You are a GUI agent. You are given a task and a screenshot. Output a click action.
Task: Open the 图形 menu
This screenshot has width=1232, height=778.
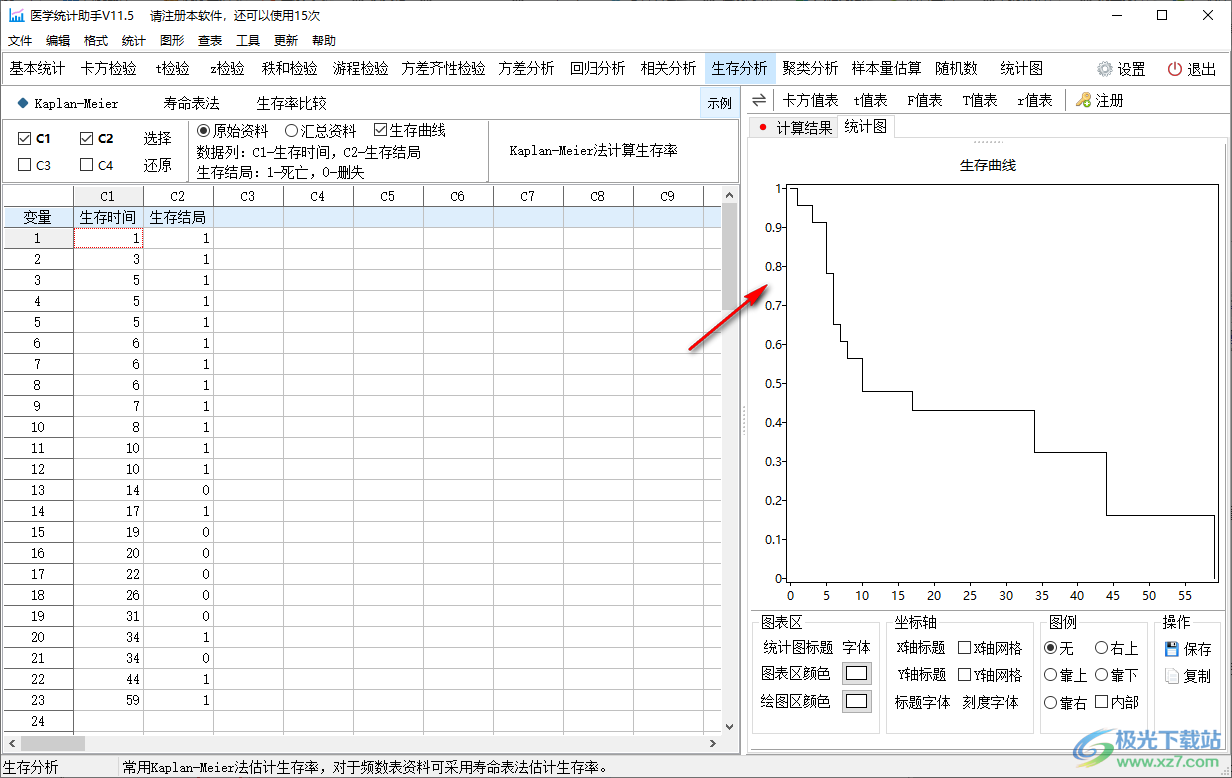(x=172, y=41)
